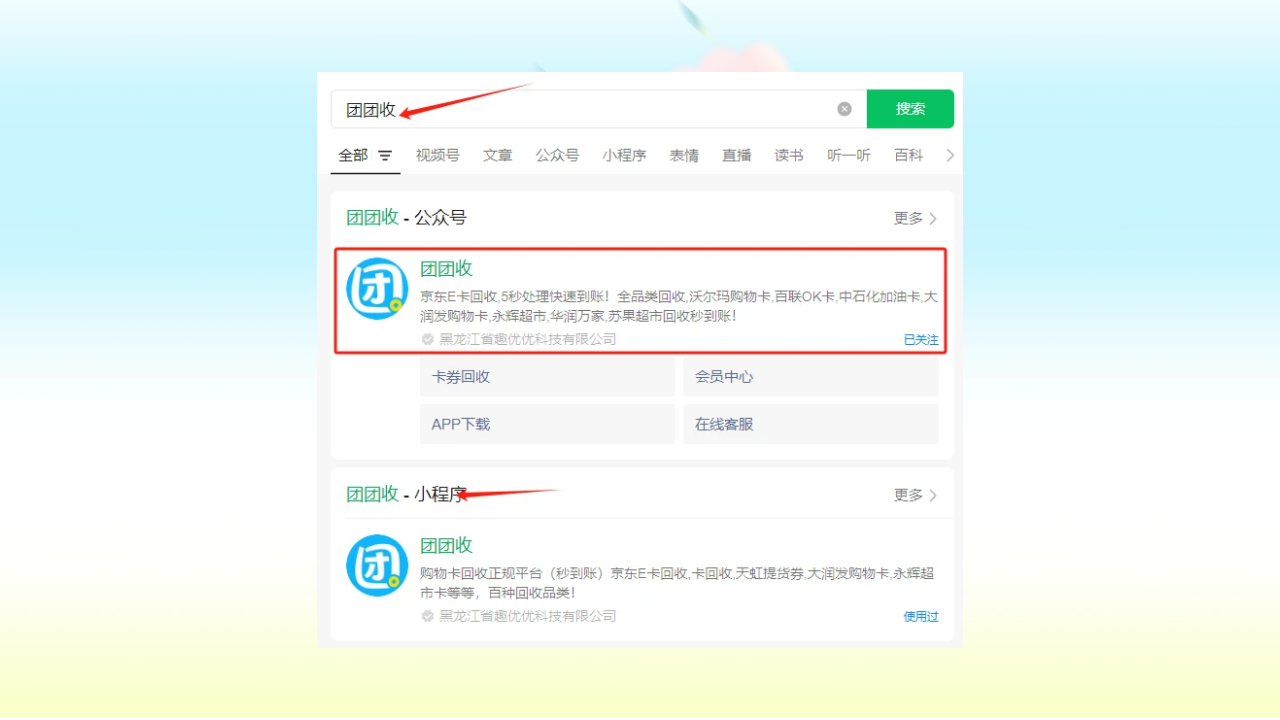Click into the search field containing 团团收

point(598,109)
